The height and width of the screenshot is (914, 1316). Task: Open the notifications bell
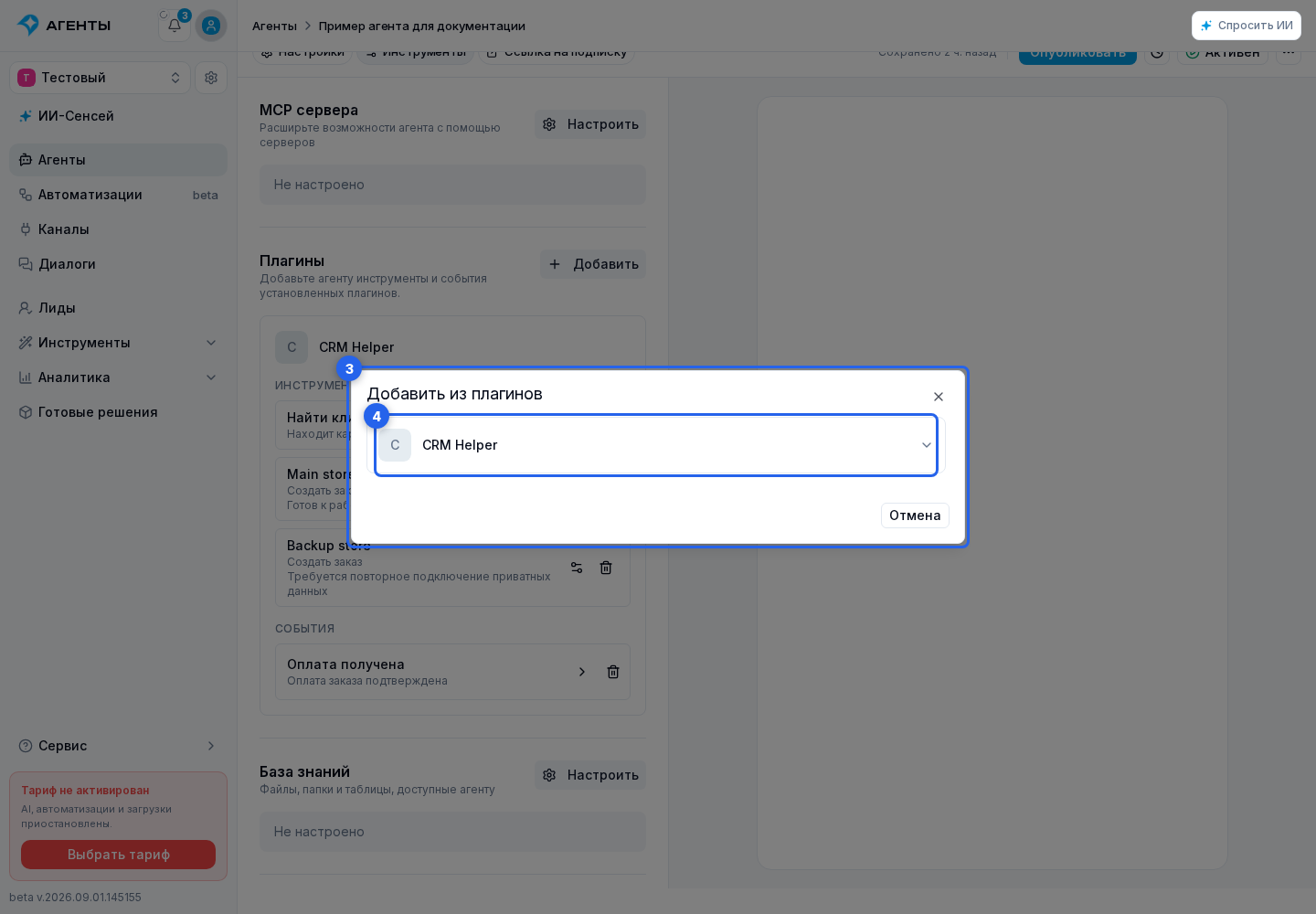point(175,26)
